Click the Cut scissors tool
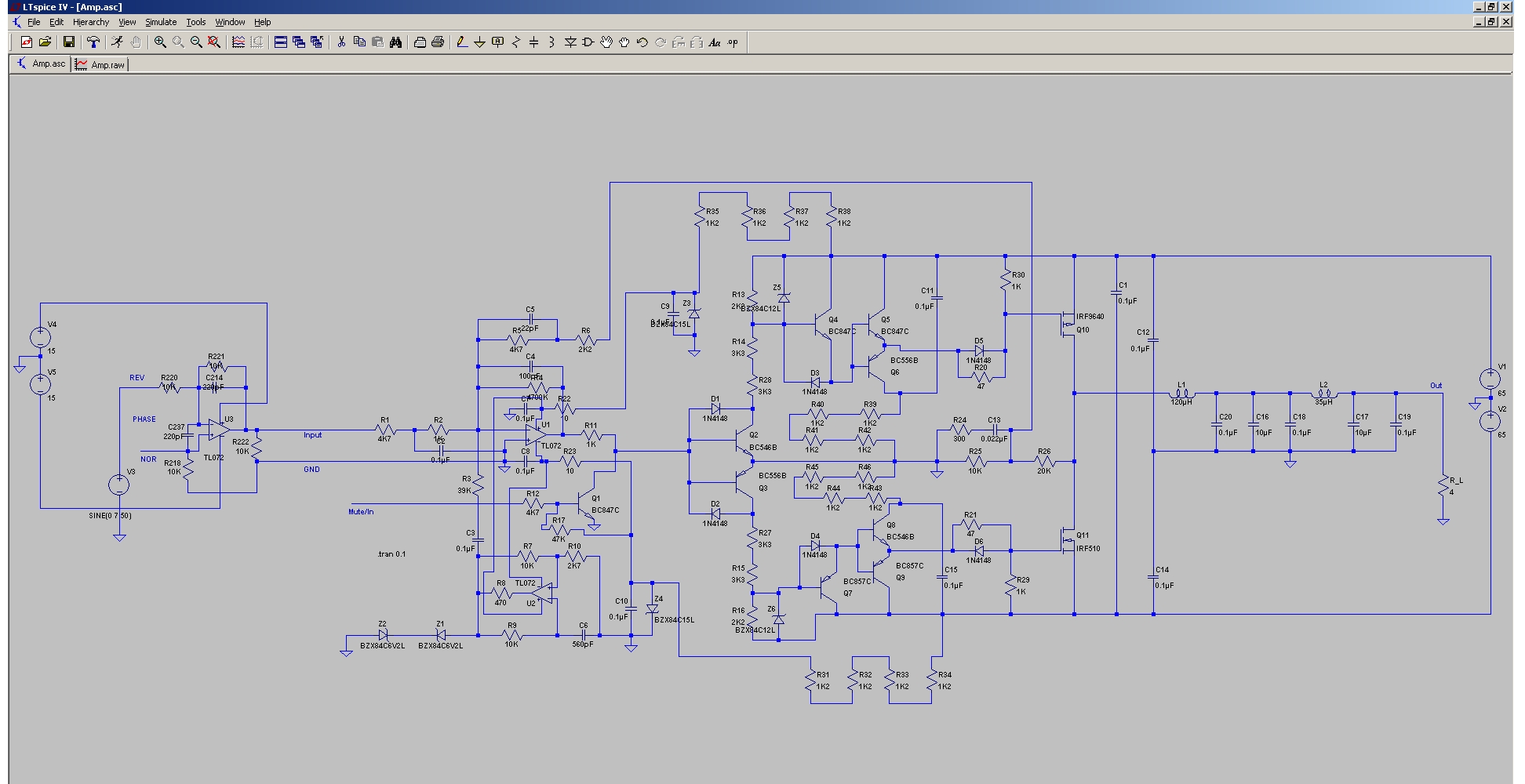The width and height of the screenshot is (1525, 784). tap(341, 42)
